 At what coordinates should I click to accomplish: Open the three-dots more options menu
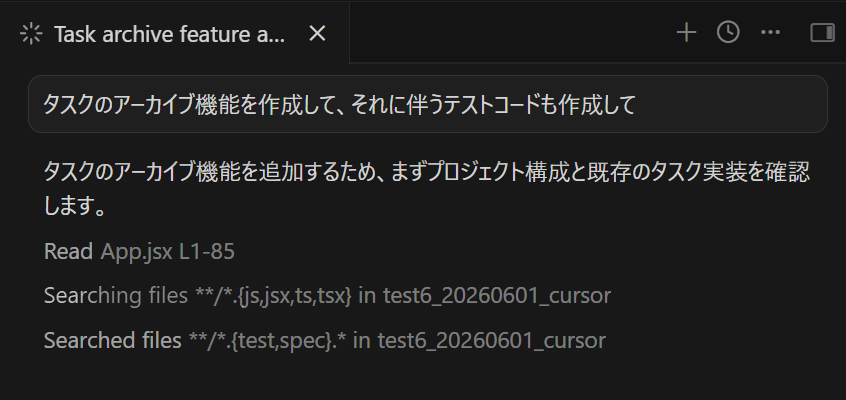(x=770, y=33)
